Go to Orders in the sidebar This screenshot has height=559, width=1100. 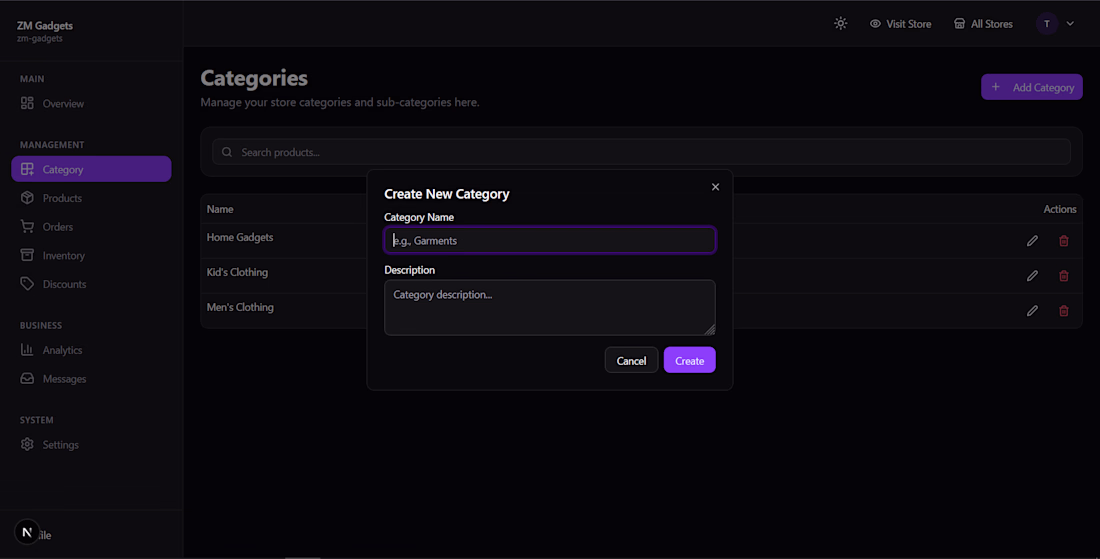57,227
